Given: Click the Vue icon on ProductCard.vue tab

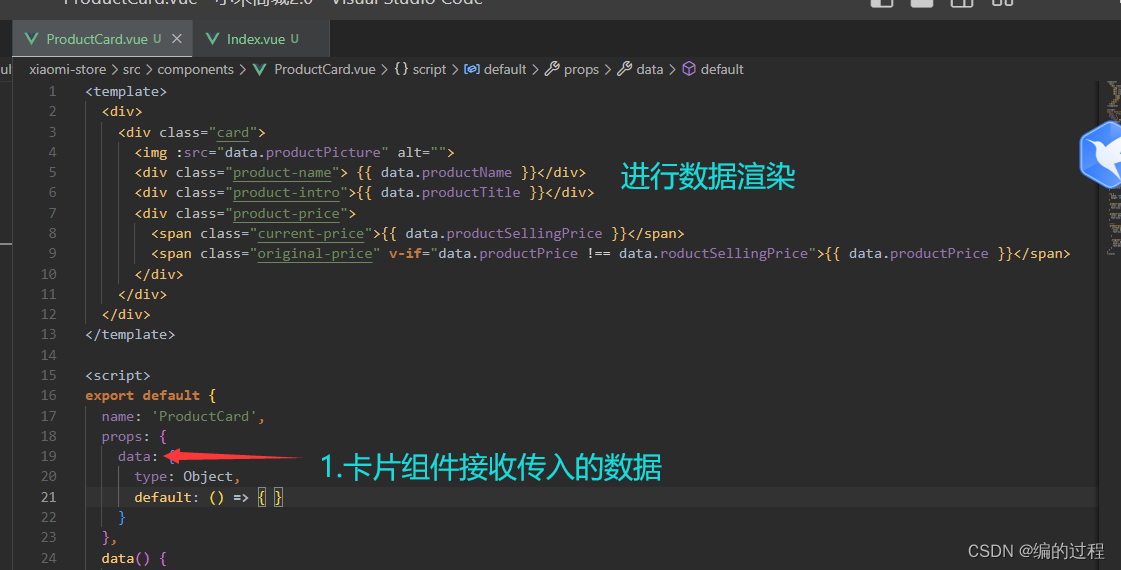Looking at the screenshot, I should 31,39.
